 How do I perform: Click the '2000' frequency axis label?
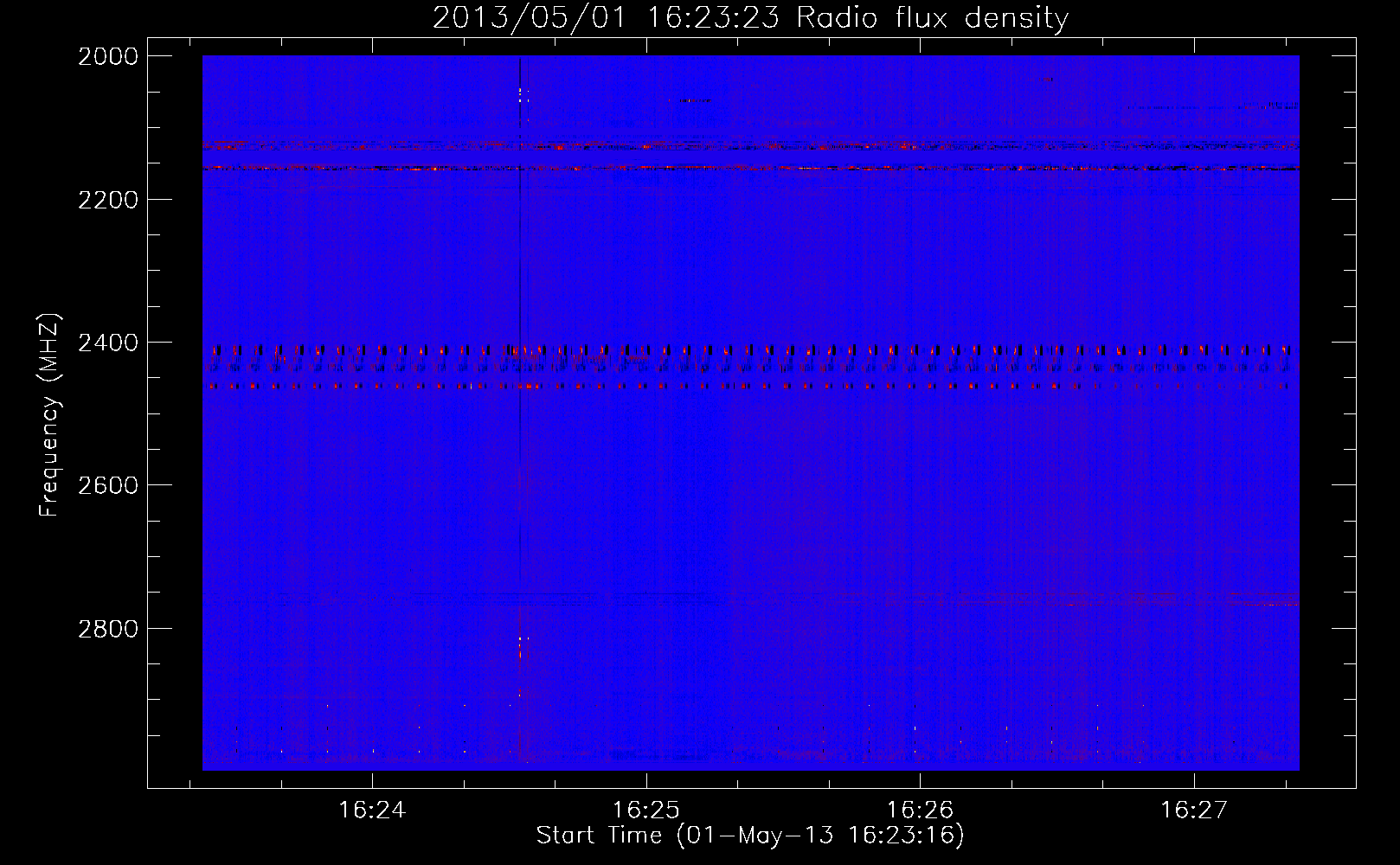[x=107, y=56]
